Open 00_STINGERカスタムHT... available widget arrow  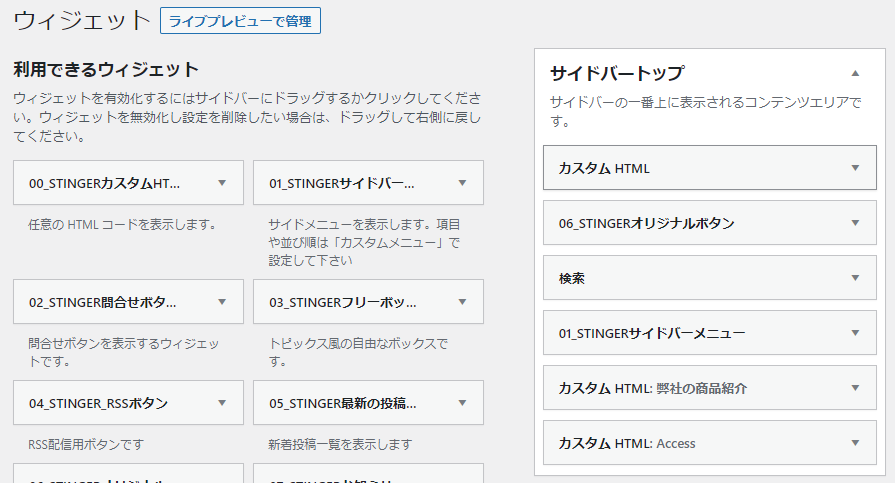[222, 183]
